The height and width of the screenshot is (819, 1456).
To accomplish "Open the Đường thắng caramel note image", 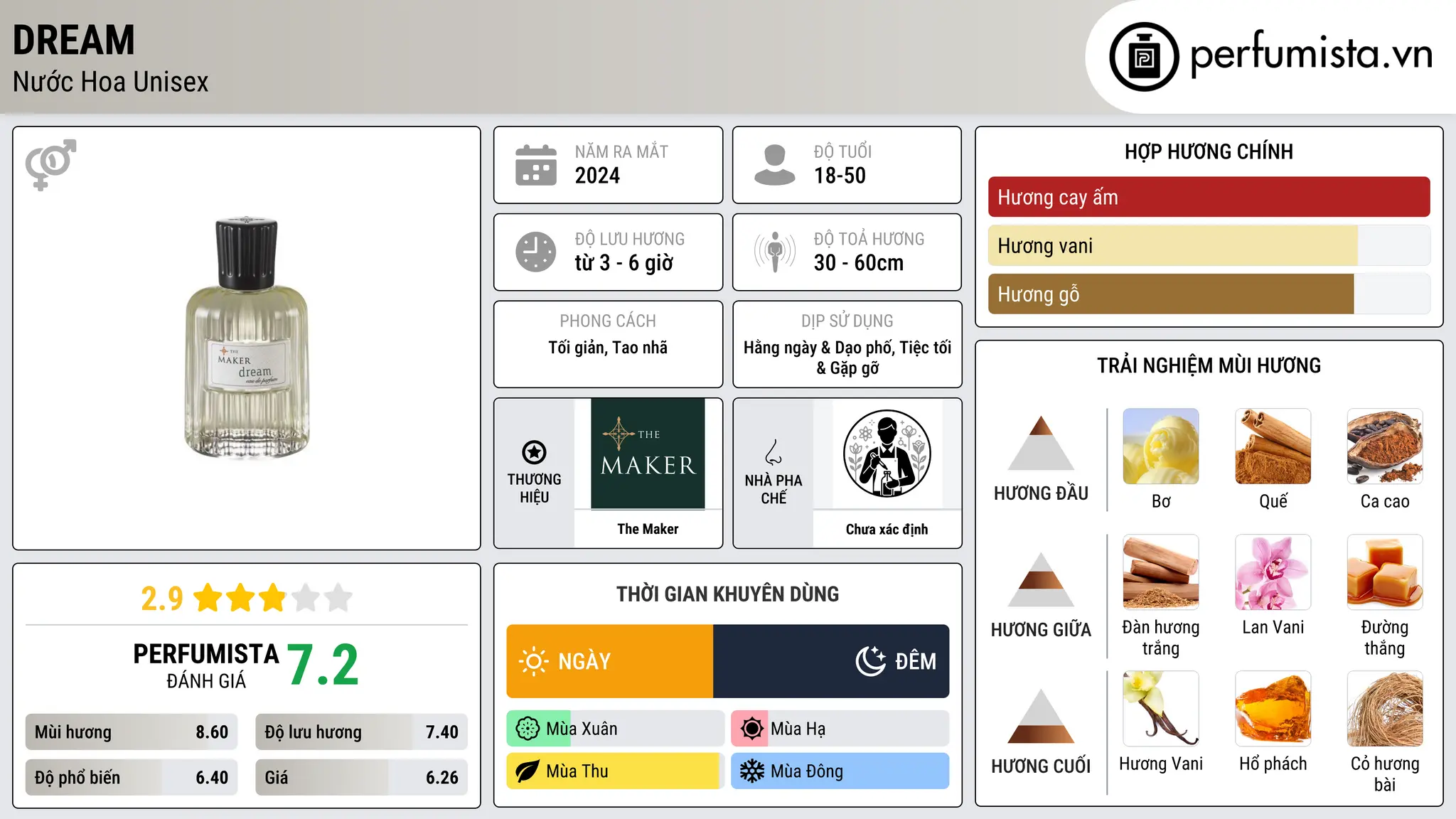I will click(1385, 572).
